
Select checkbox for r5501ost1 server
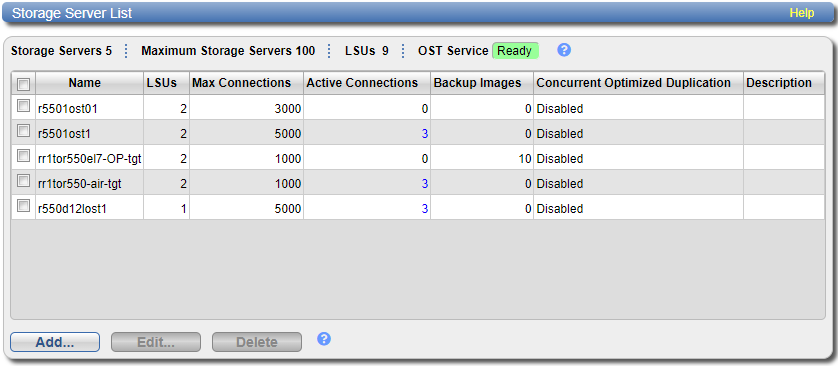coord(23,130)
